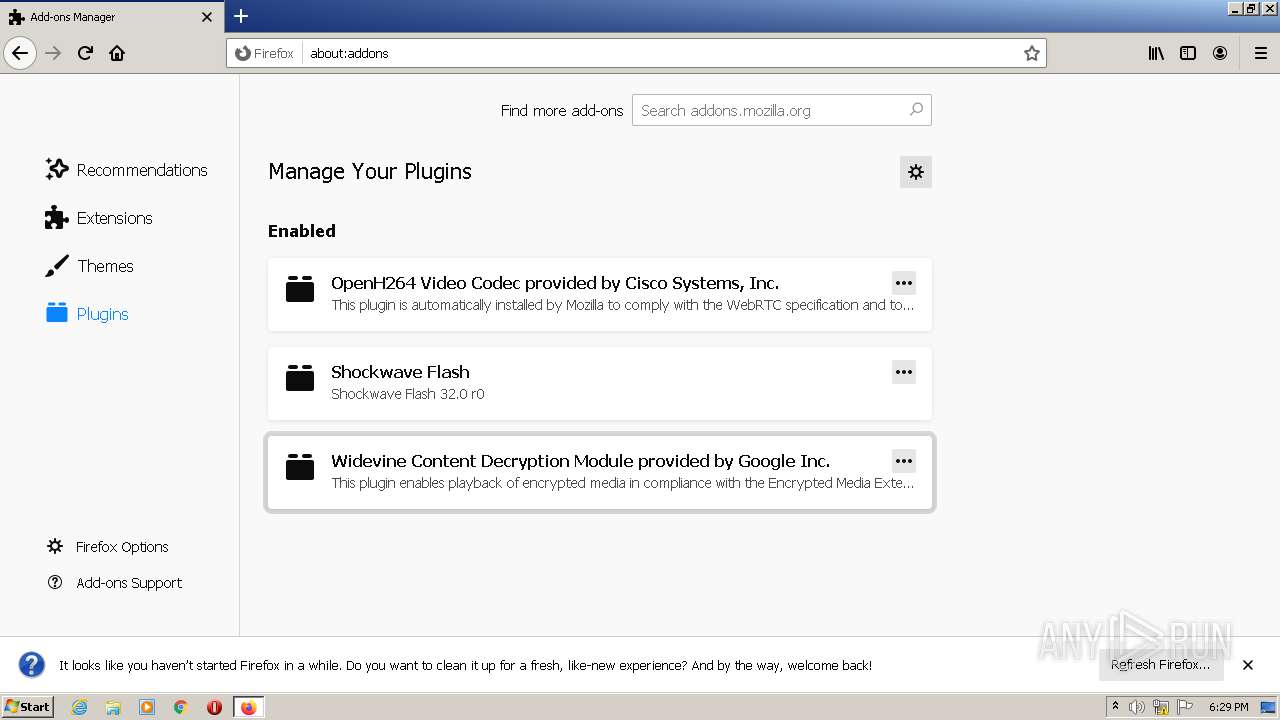Open the Windows Start menu
Viewport: 1280px width, 720px height.
27,707
